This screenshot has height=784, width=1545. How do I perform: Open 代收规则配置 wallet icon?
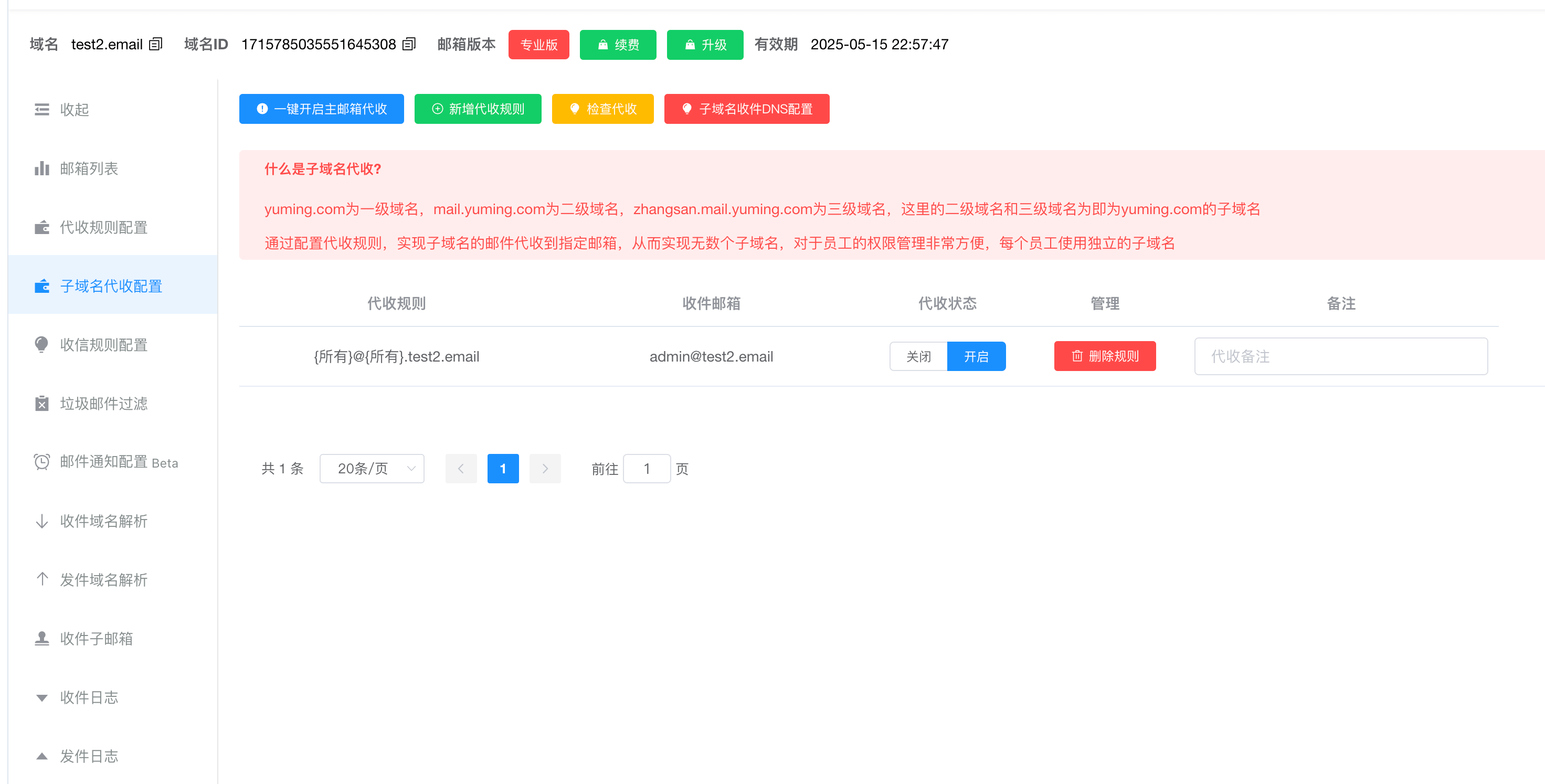coord(42,227)
